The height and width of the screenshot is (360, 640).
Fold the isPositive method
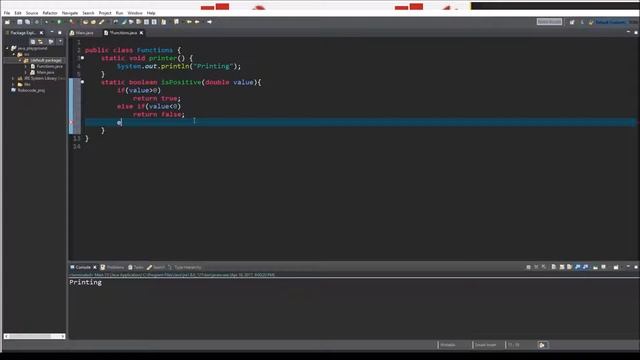click(x=82, y=82)
